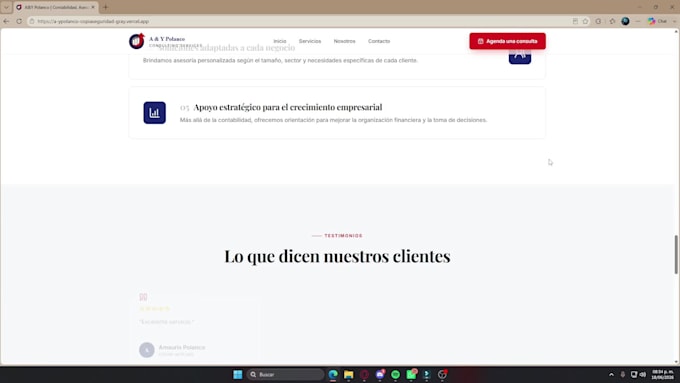Click the round taskbar icon with red dot

(442, 374)
